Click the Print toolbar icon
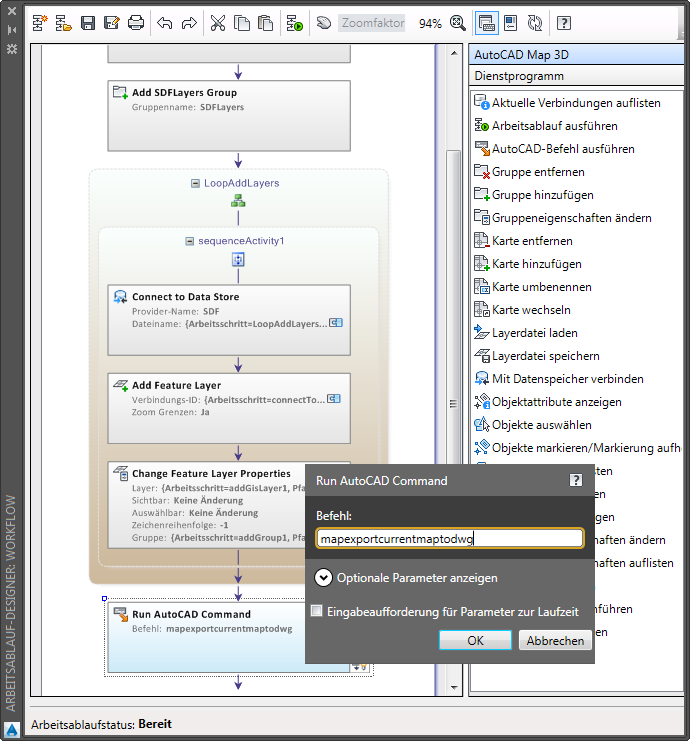Viewport: 690px width, 741px height. (x=136, y=23)
